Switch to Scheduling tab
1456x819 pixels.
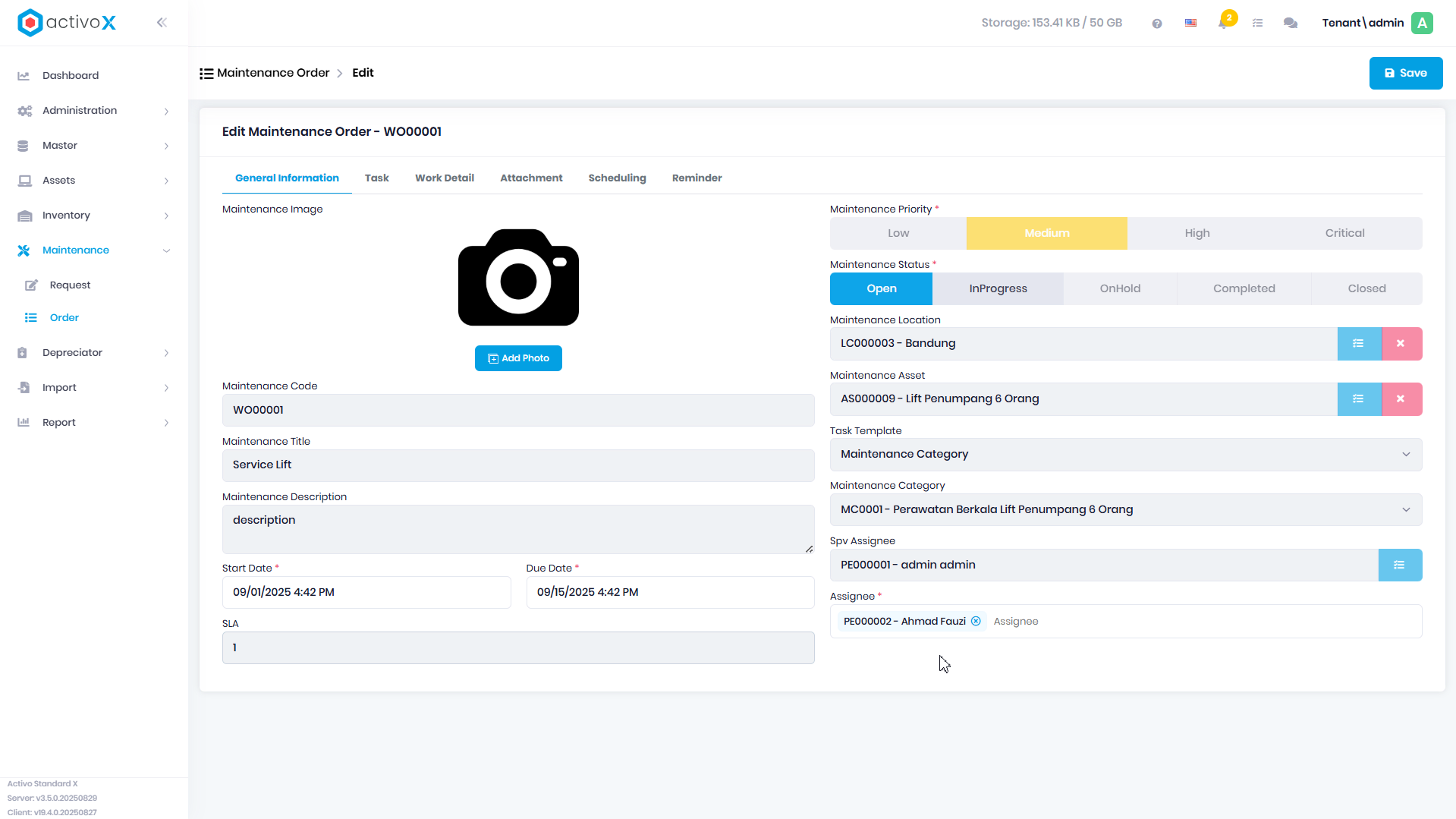click(618, 178)
